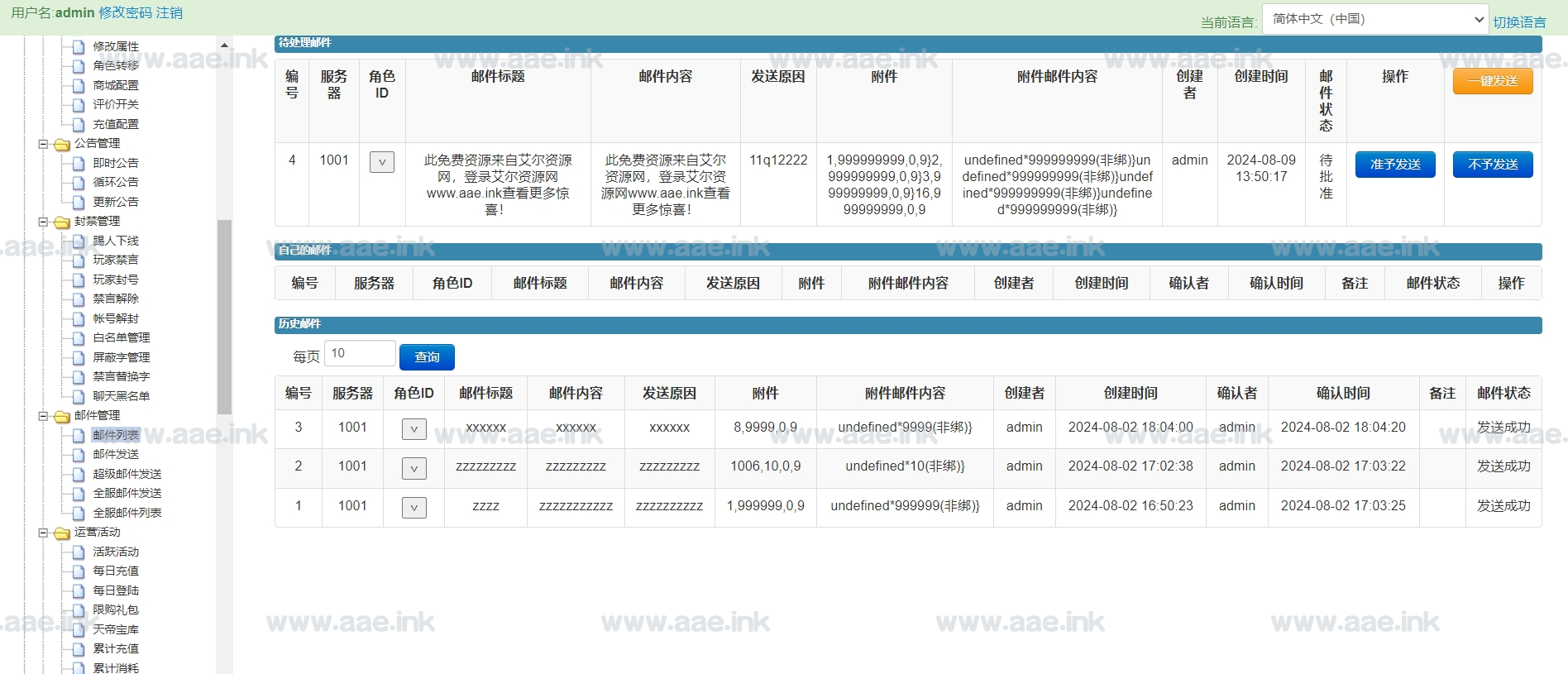Click the page icon beside 超级邮件发送
The height and width of the screenshot is (674, 1568).
[79, 475]
